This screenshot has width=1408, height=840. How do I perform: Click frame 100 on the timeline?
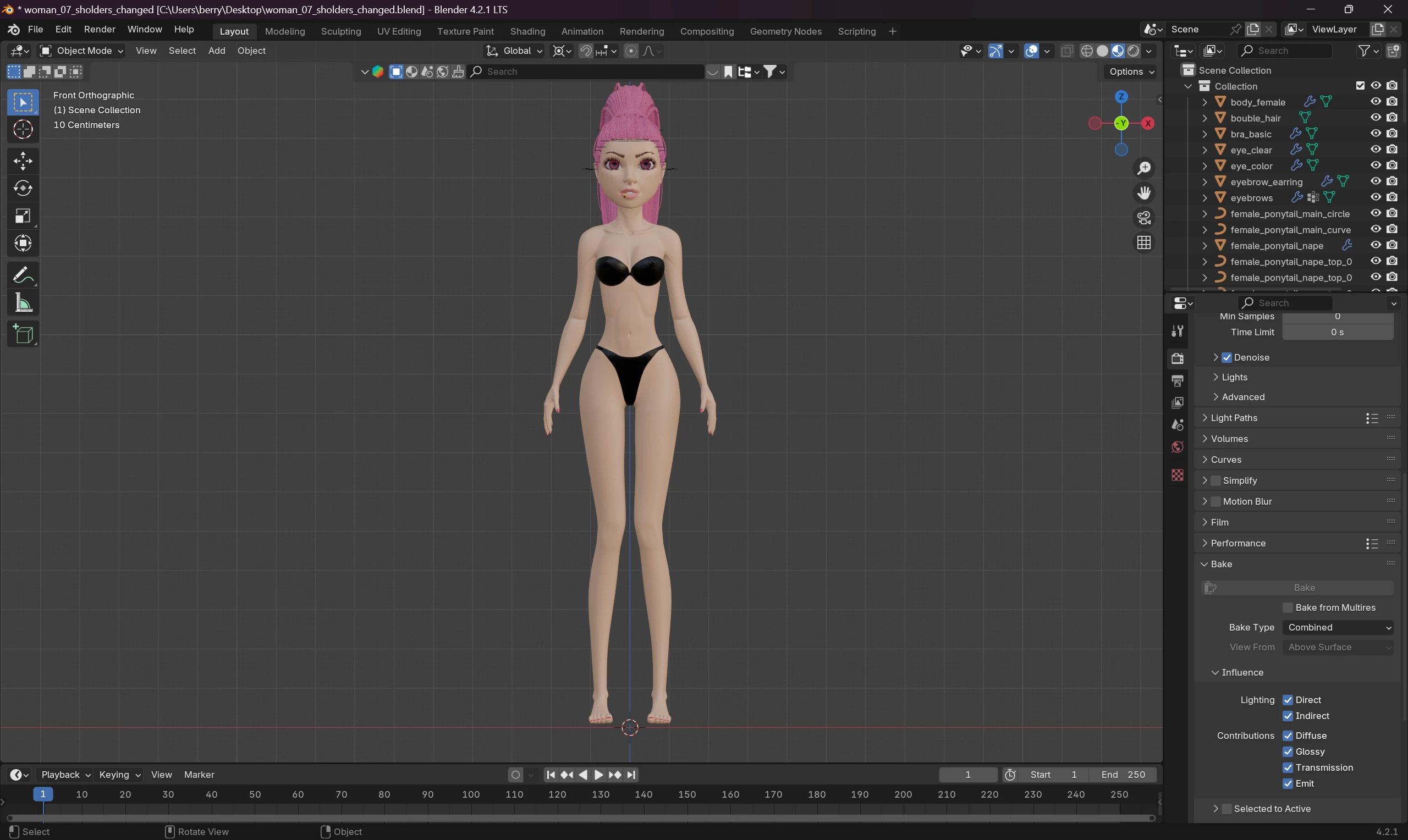pyautogui.click(x=471, y=795)
